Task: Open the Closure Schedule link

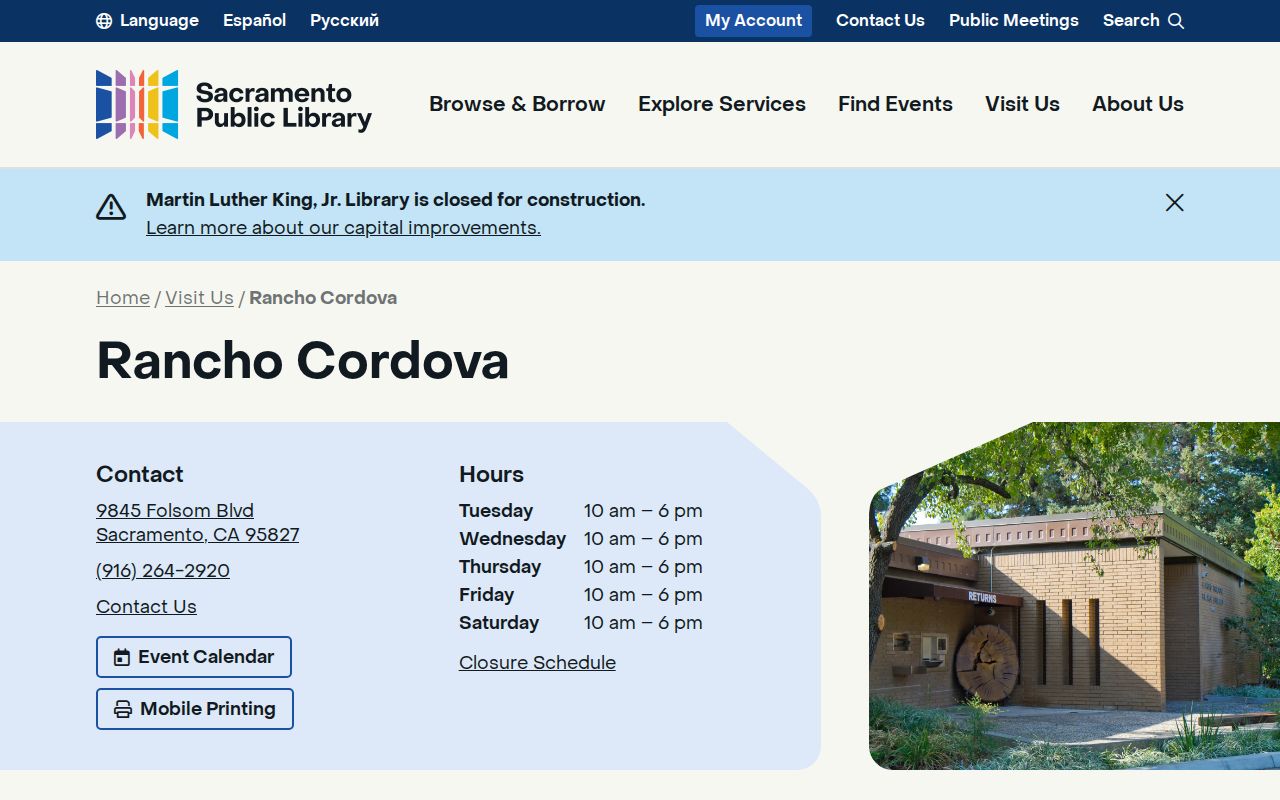Action: (537, 663)
